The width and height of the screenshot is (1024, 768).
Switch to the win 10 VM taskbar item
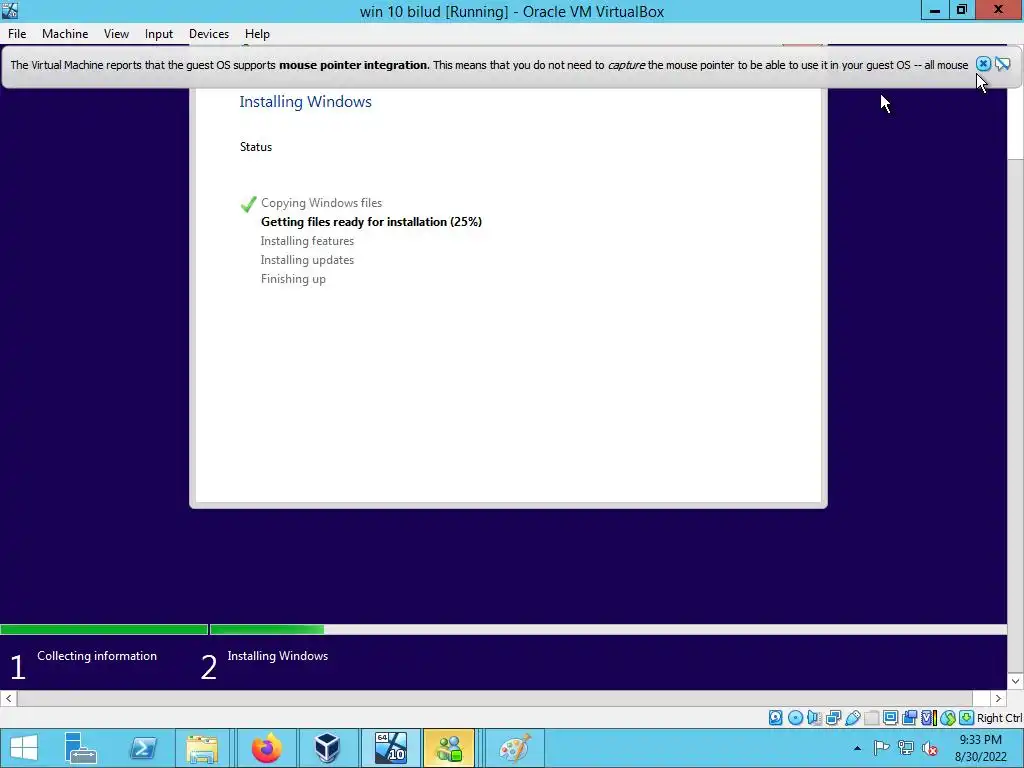pyautogui.click(x=391, y=748)
